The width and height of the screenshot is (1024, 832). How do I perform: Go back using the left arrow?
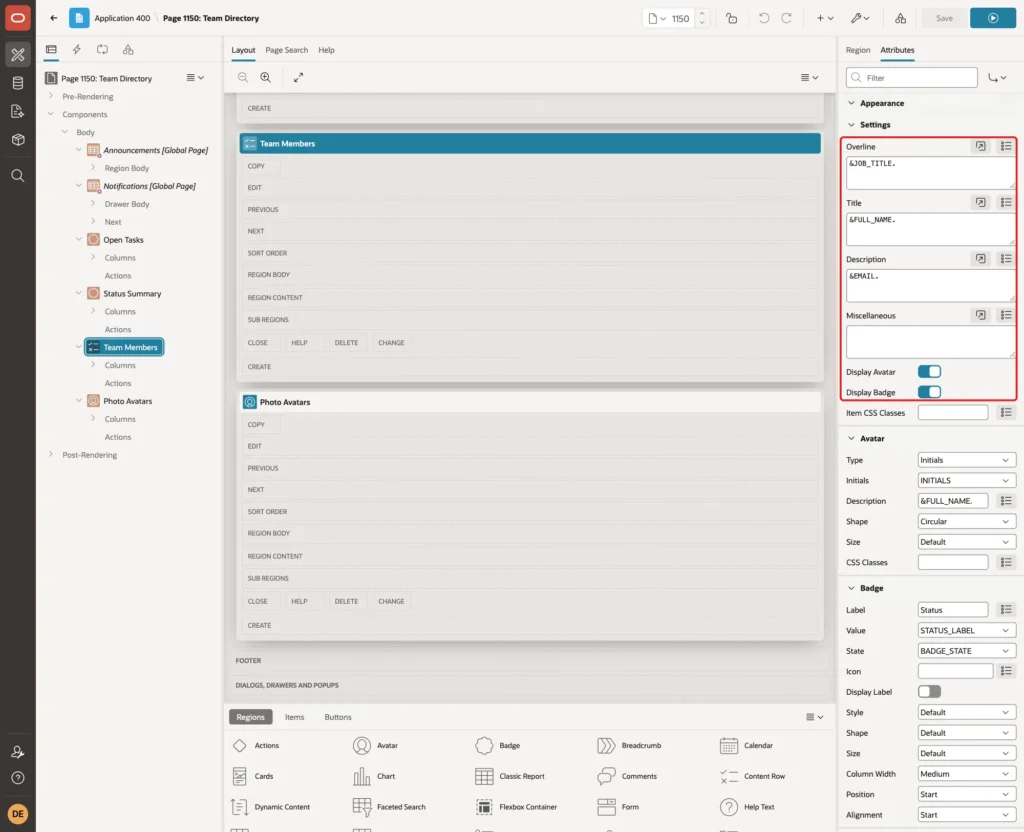54,18
